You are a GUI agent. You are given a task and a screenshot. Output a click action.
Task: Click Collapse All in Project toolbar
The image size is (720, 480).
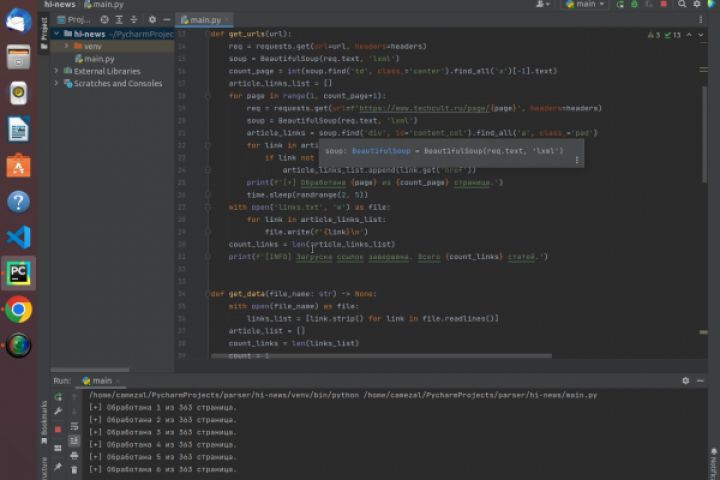coord(134,20)
